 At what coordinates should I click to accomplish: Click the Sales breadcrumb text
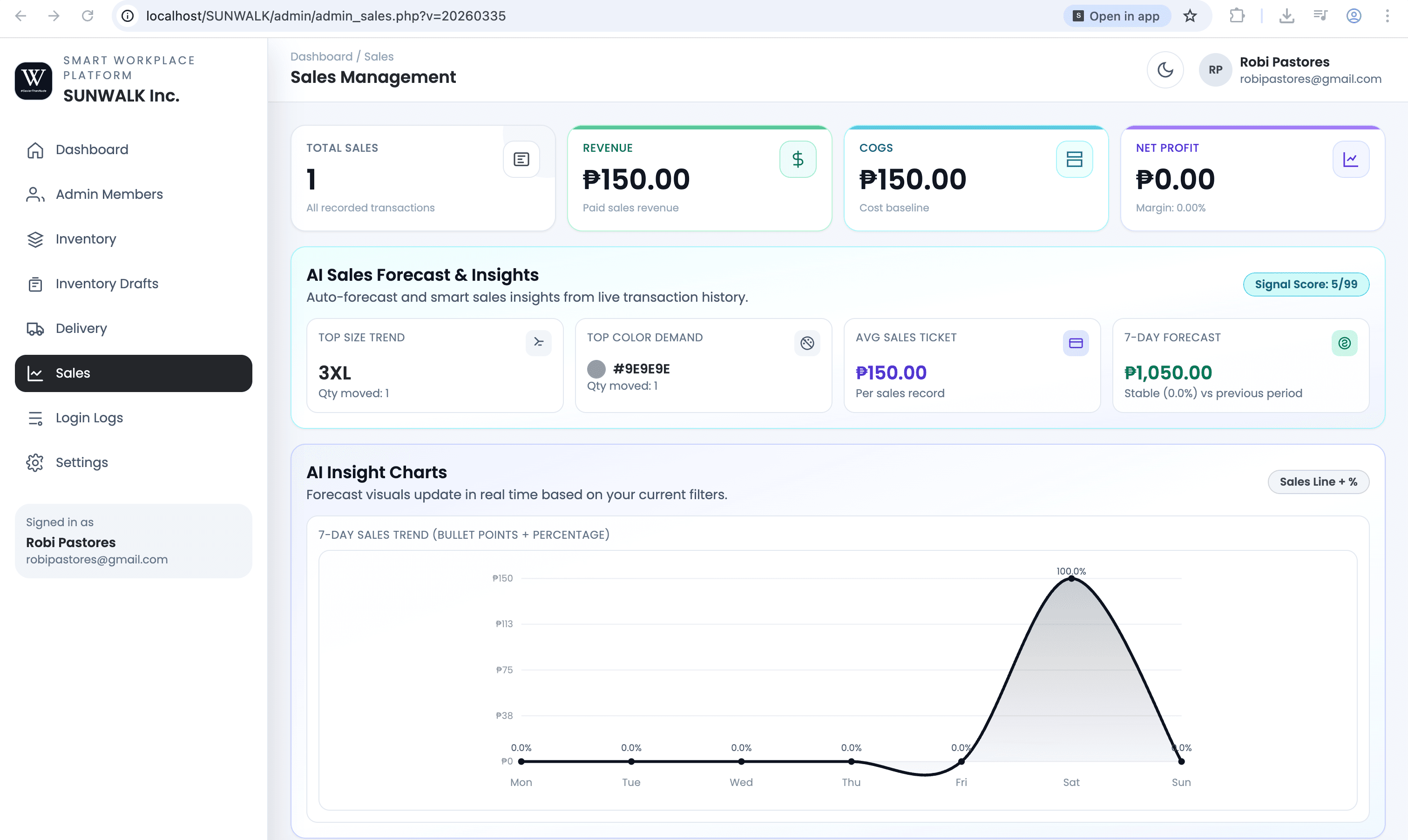pyautogui.click(x=379, y=57)
